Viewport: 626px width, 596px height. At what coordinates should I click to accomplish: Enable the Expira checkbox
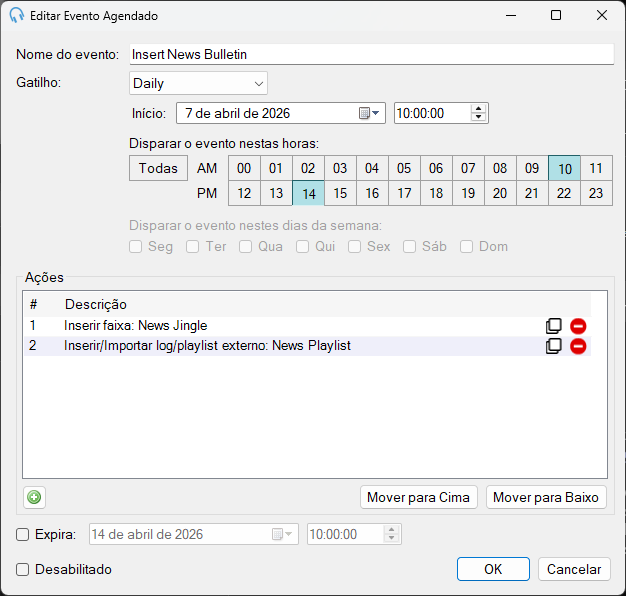(22, 535)
